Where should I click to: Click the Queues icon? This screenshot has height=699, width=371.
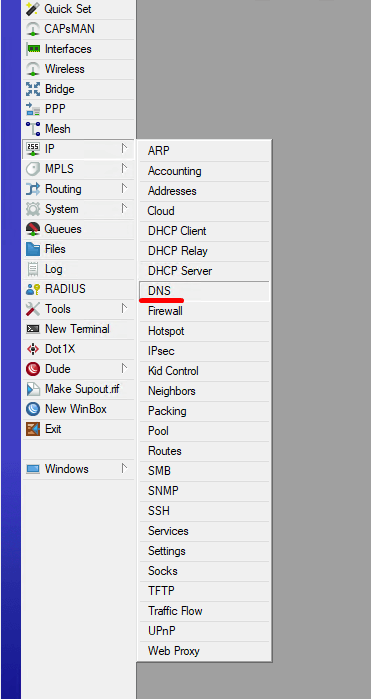pos(33,229)
